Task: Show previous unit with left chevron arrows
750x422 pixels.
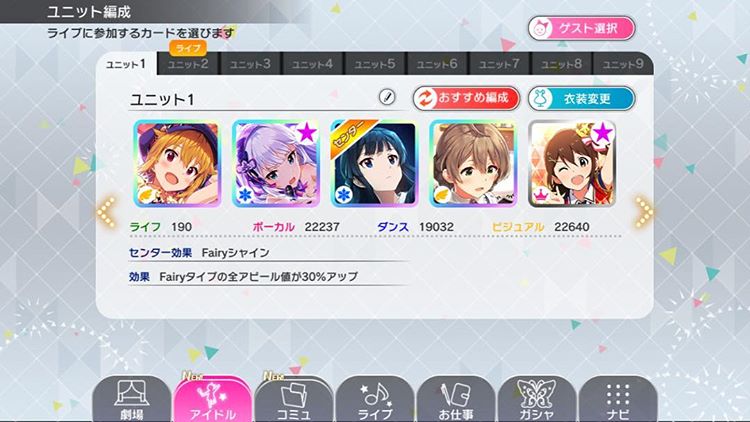Action: pyautogui.click(x=106, y=211)
